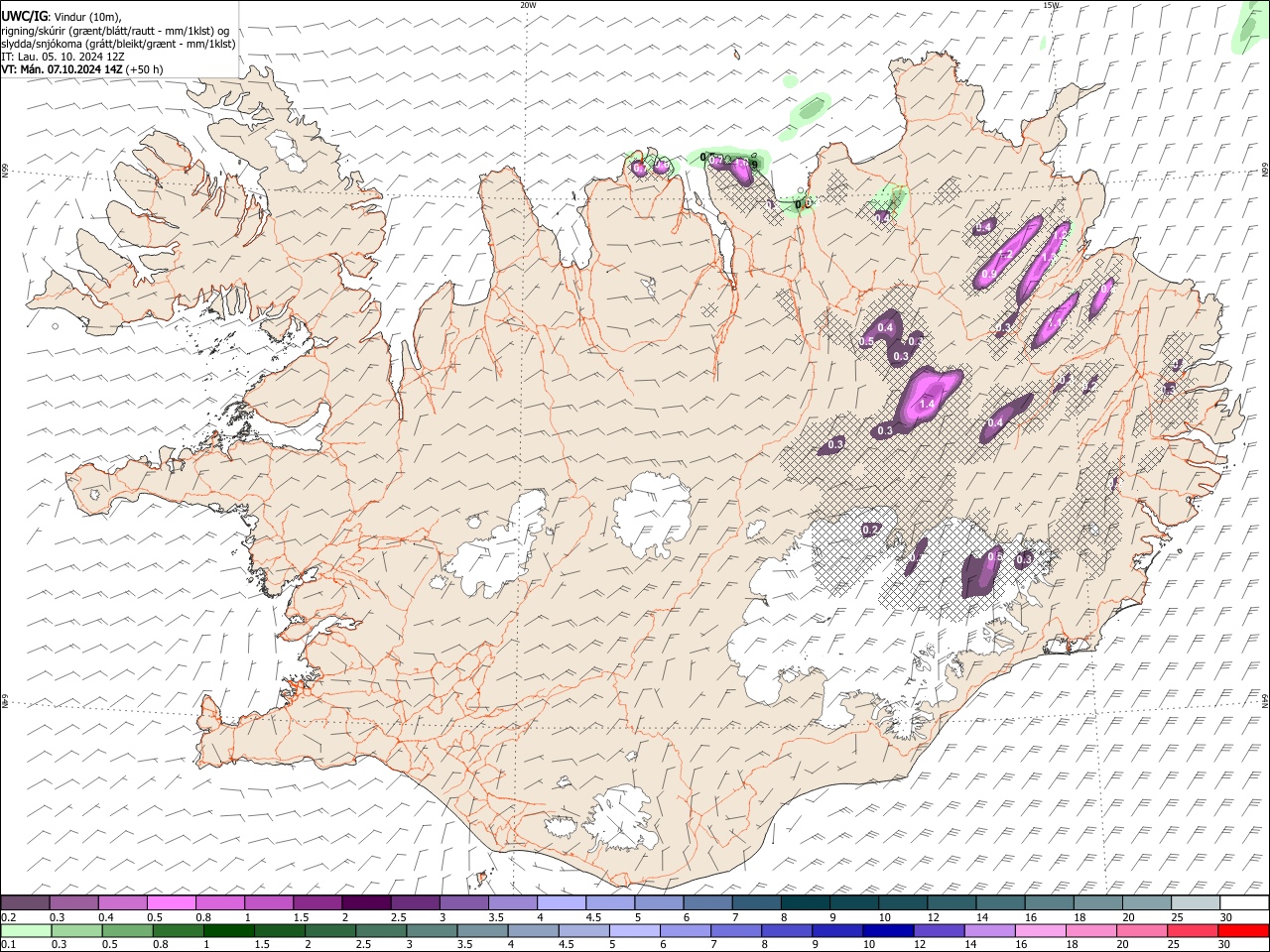Click the 'slydda/snjókoma' legend description line
Screen dimensions: 1270x952
tap(118, 44)
